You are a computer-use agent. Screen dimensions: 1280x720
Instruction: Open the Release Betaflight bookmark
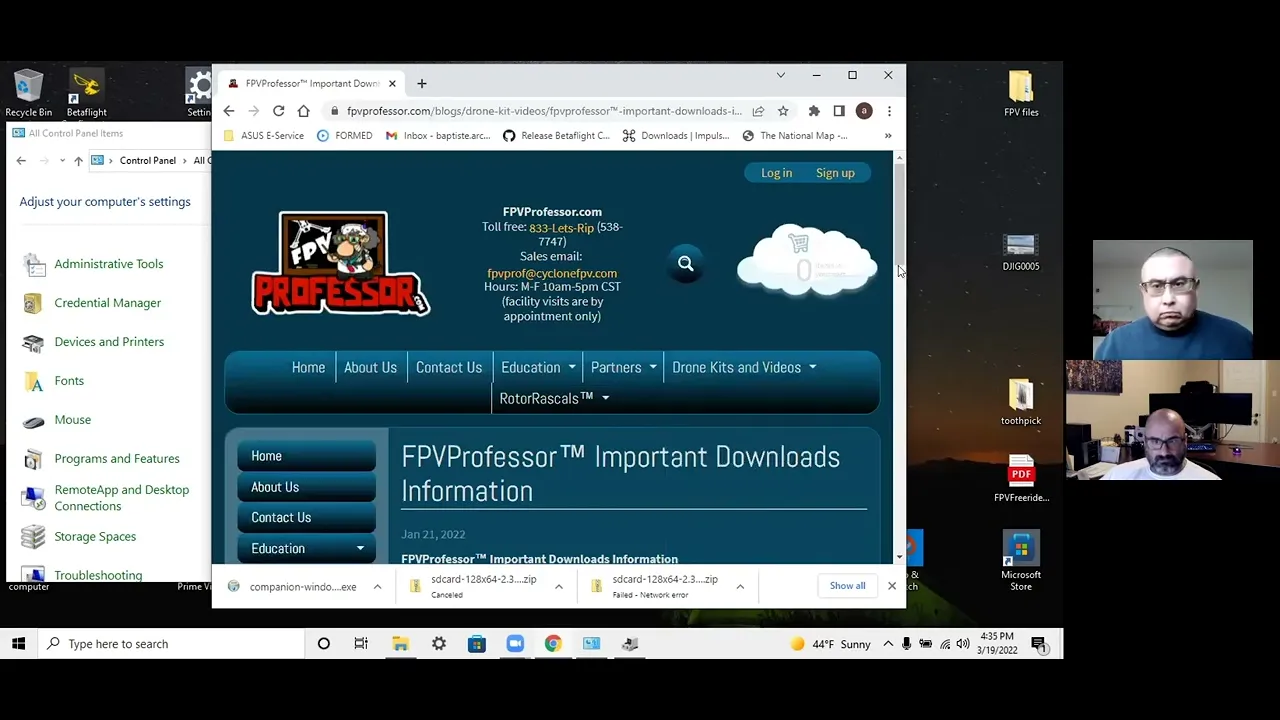pos(556,136)
